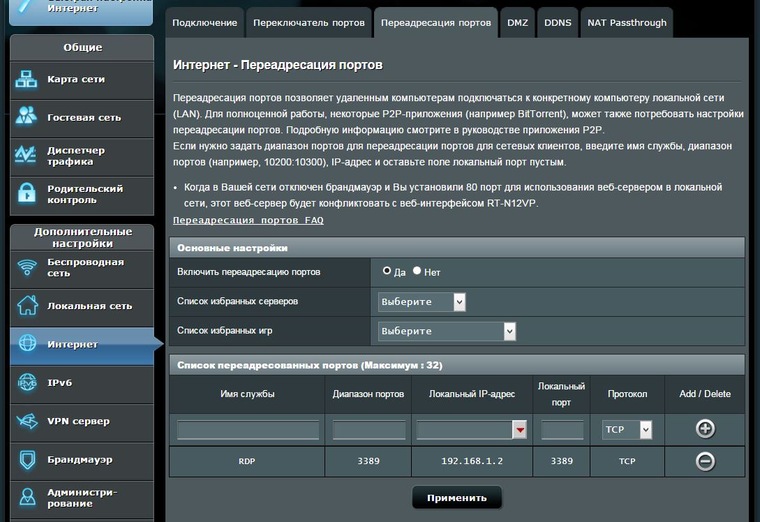Viewport: 760px width, 522px height.
Task: Click the Общие sidebar group header
Action: (x=82, y=47)
